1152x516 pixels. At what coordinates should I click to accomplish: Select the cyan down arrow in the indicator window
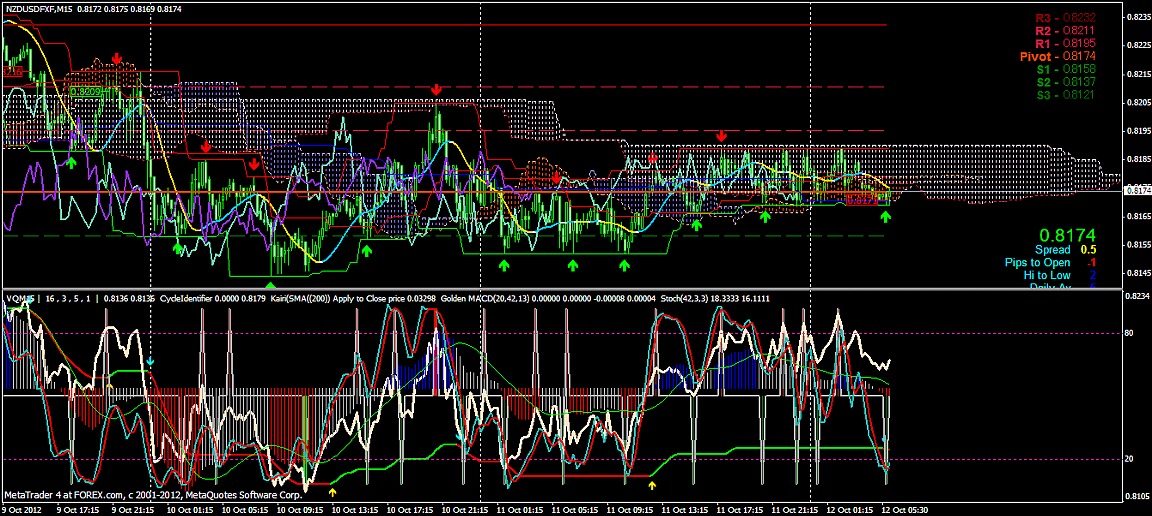click(x=150, y=360)
